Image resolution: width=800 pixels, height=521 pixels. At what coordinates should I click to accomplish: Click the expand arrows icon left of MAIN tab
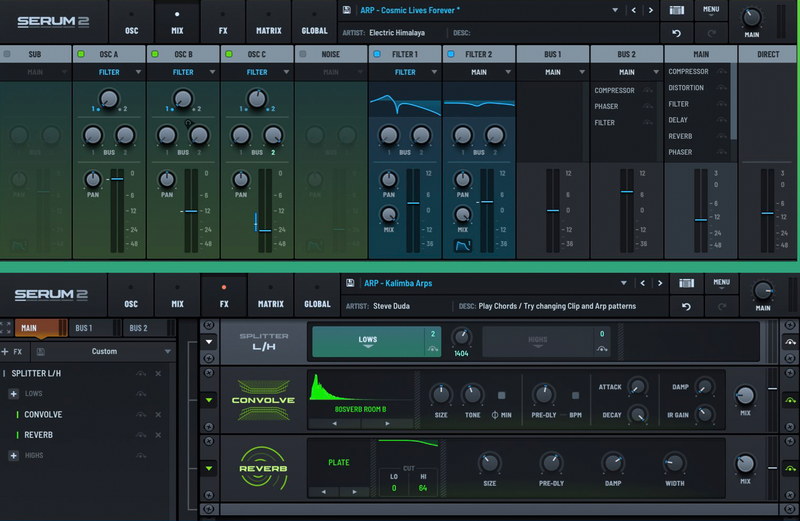(x=6, y=328)
